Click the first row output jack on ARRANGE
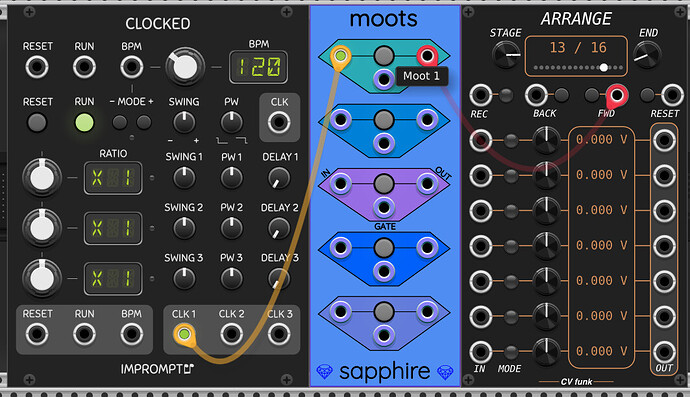 pos(664,140)
